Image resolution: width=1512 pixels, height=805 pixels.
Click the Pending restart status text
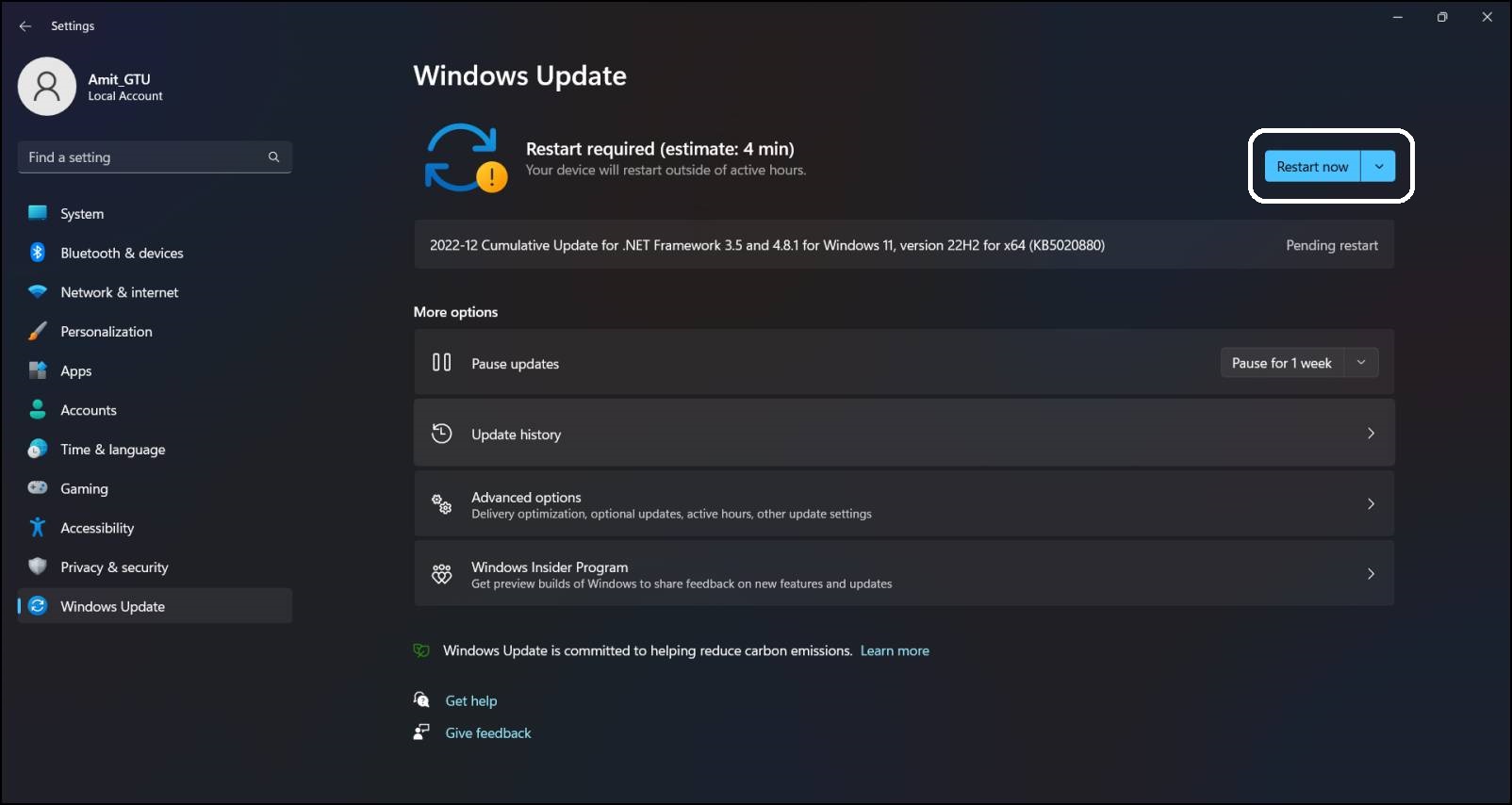(x=1332, y=245)
